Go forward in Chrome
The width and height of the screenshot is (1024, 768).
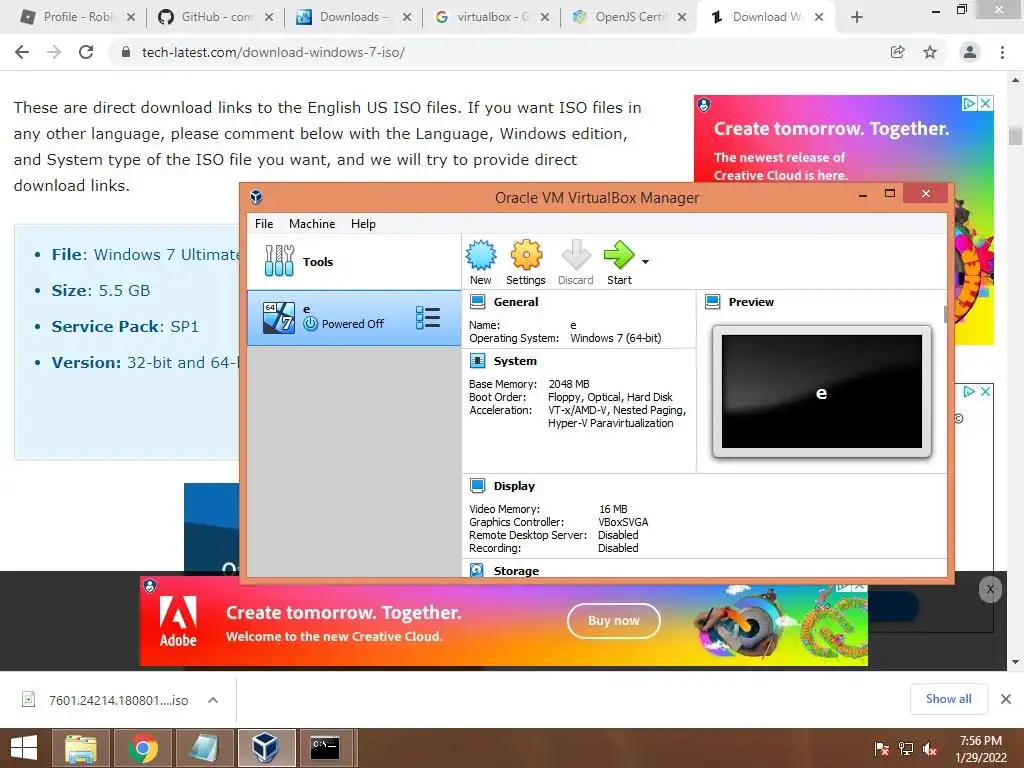(54, 52)
